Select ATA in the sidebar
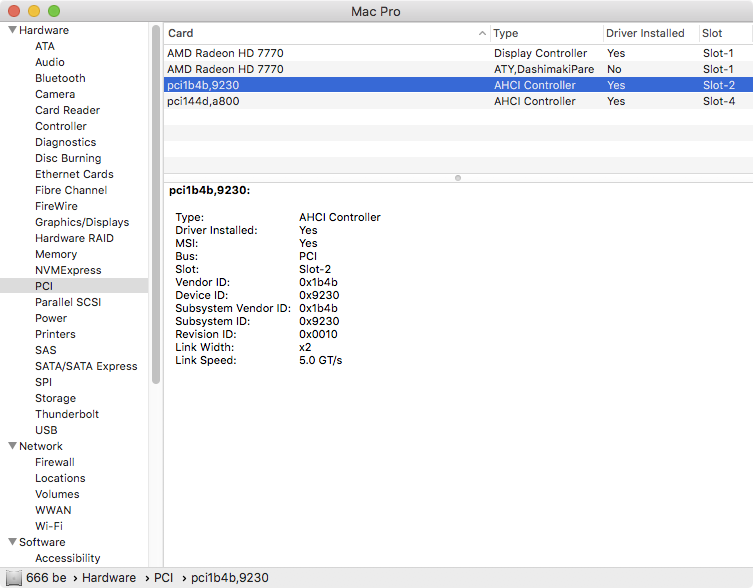The image size is (753, 588). 45,46
